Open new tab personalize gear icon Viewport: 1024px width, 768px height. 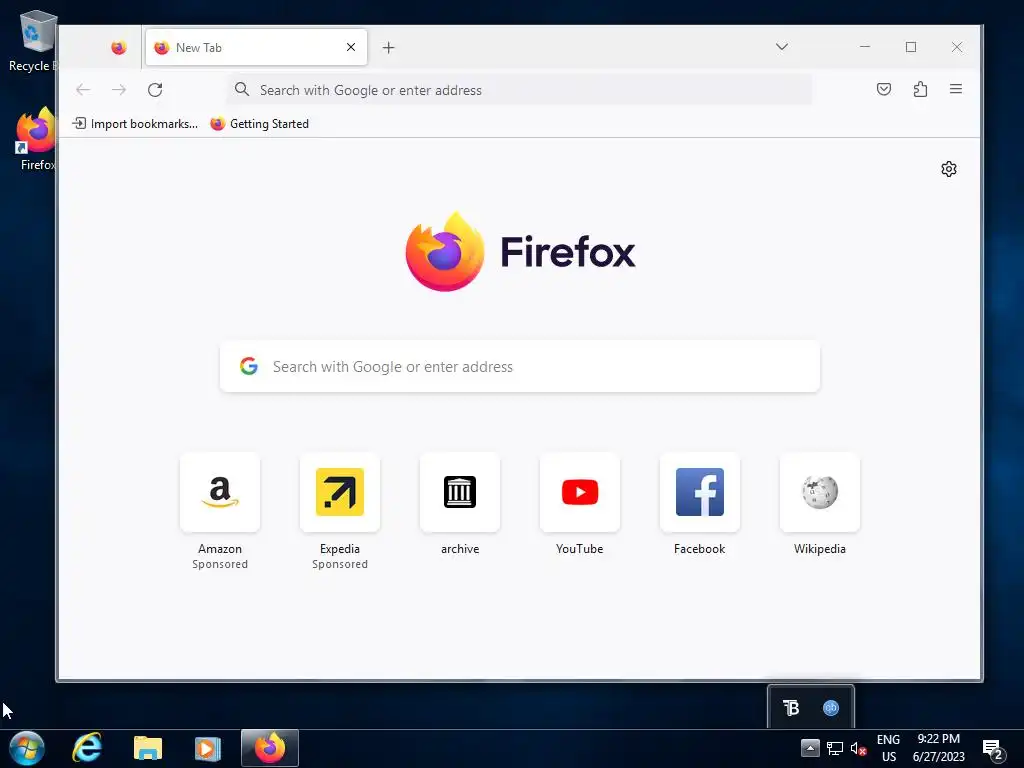coord(949,169)
